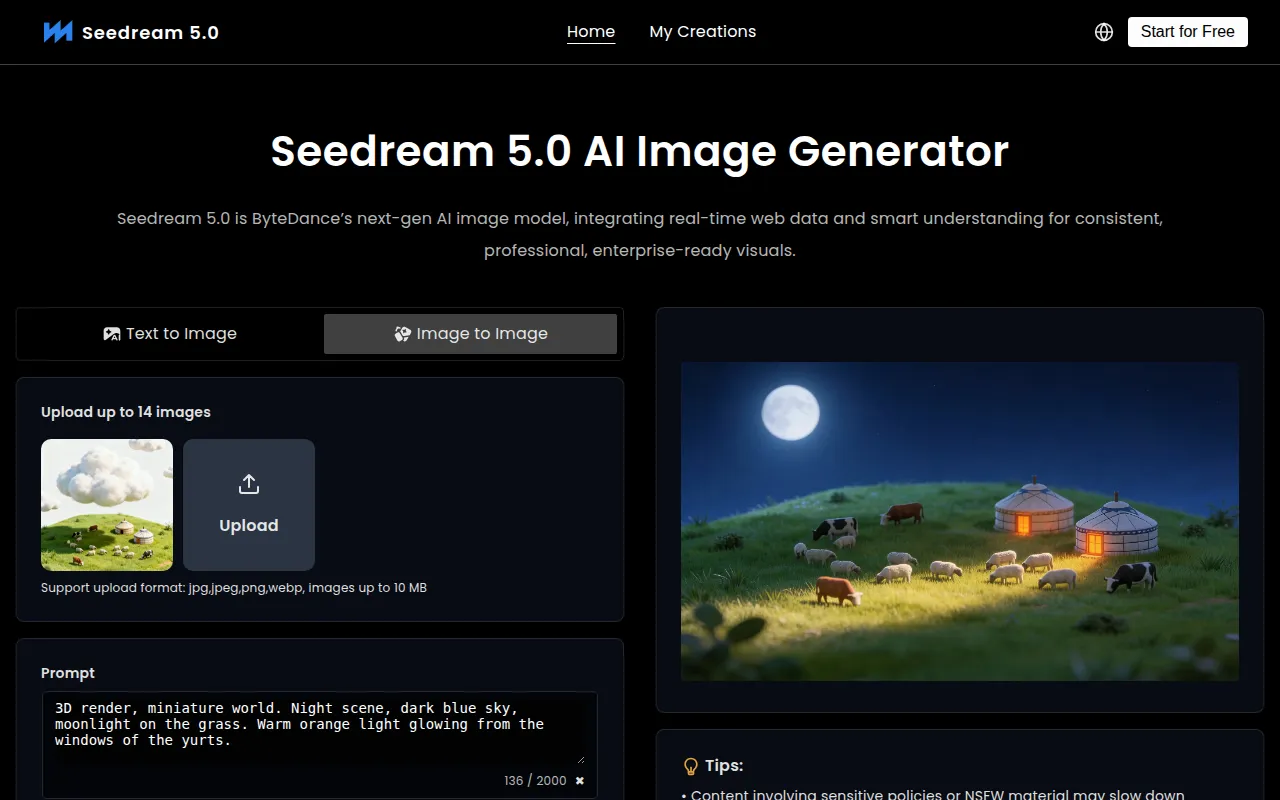This screenshot has height=800, width=1280.
Task: Select the Image to Image tab
Action: click(x=471, y=333)
